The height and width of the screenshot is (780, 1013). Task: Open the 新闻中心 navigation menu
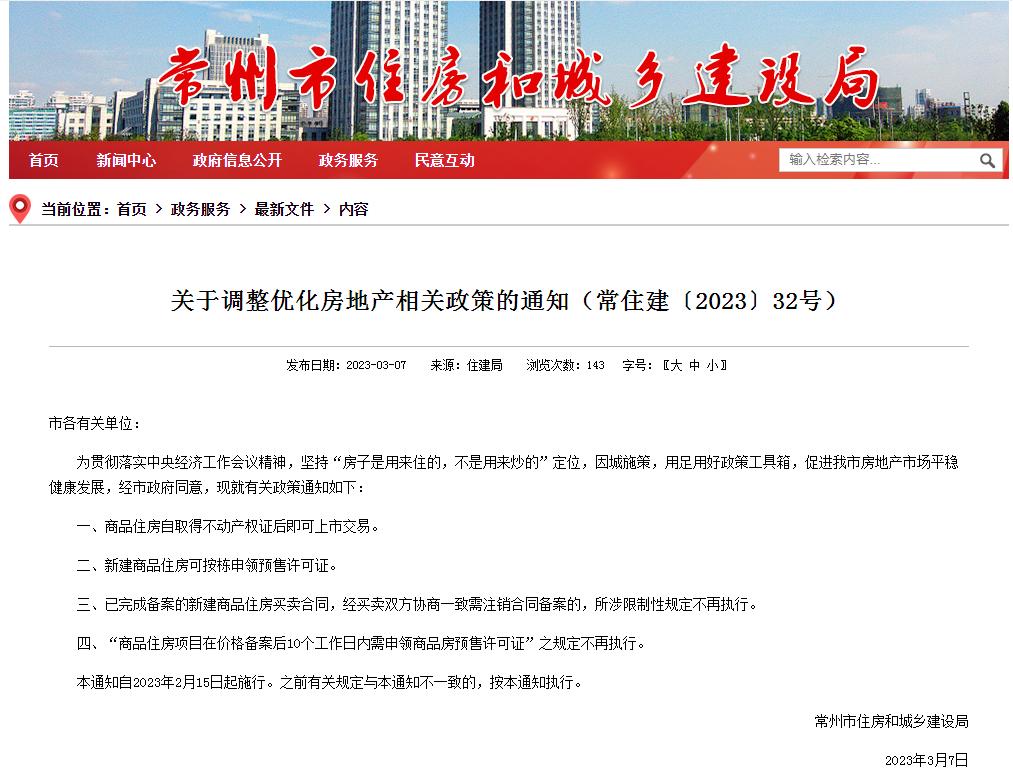[126, 161]
